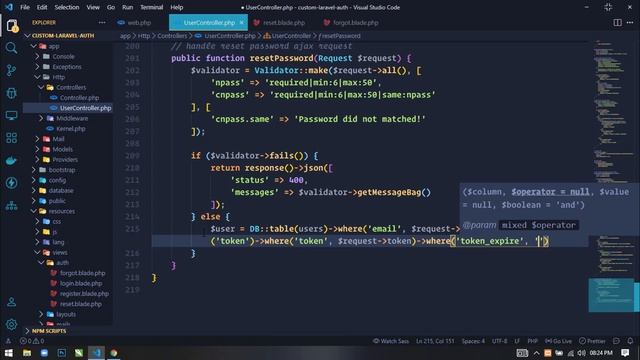Open Windows action center icon

pos(625,353)
